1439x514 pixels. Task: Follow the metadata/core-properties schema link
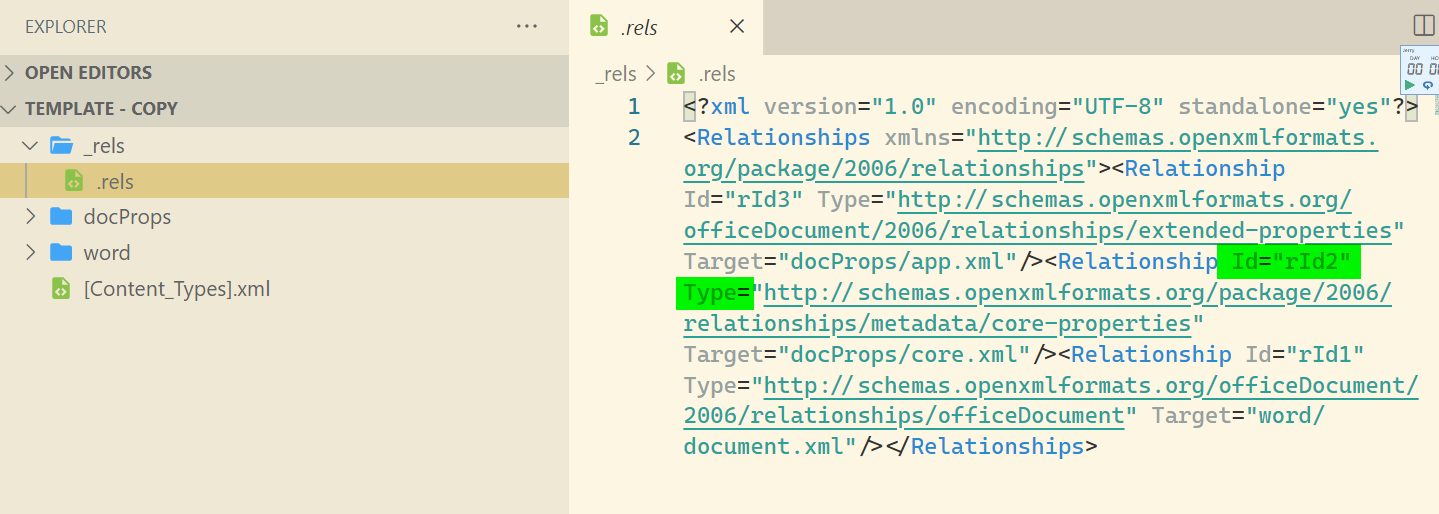[1038, 308]
